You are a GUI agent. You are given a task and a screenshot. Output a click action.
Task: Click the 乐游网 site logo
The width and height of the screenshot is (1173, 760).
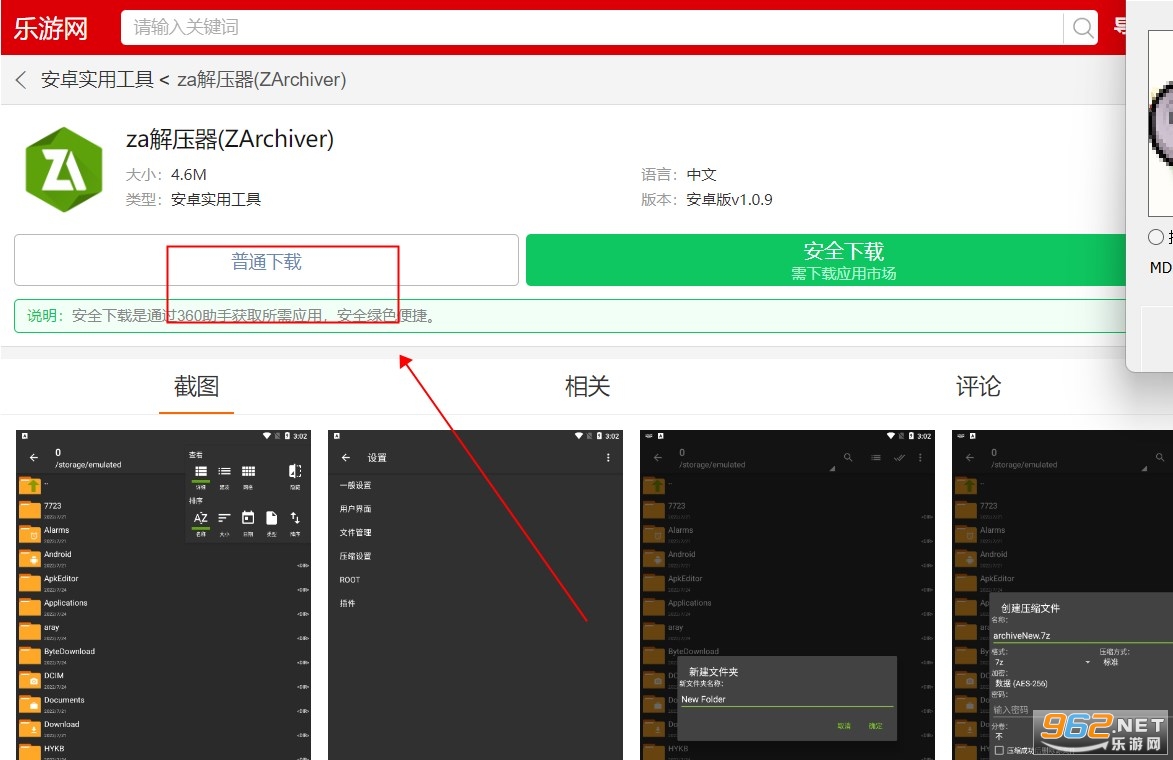[50, 28]
